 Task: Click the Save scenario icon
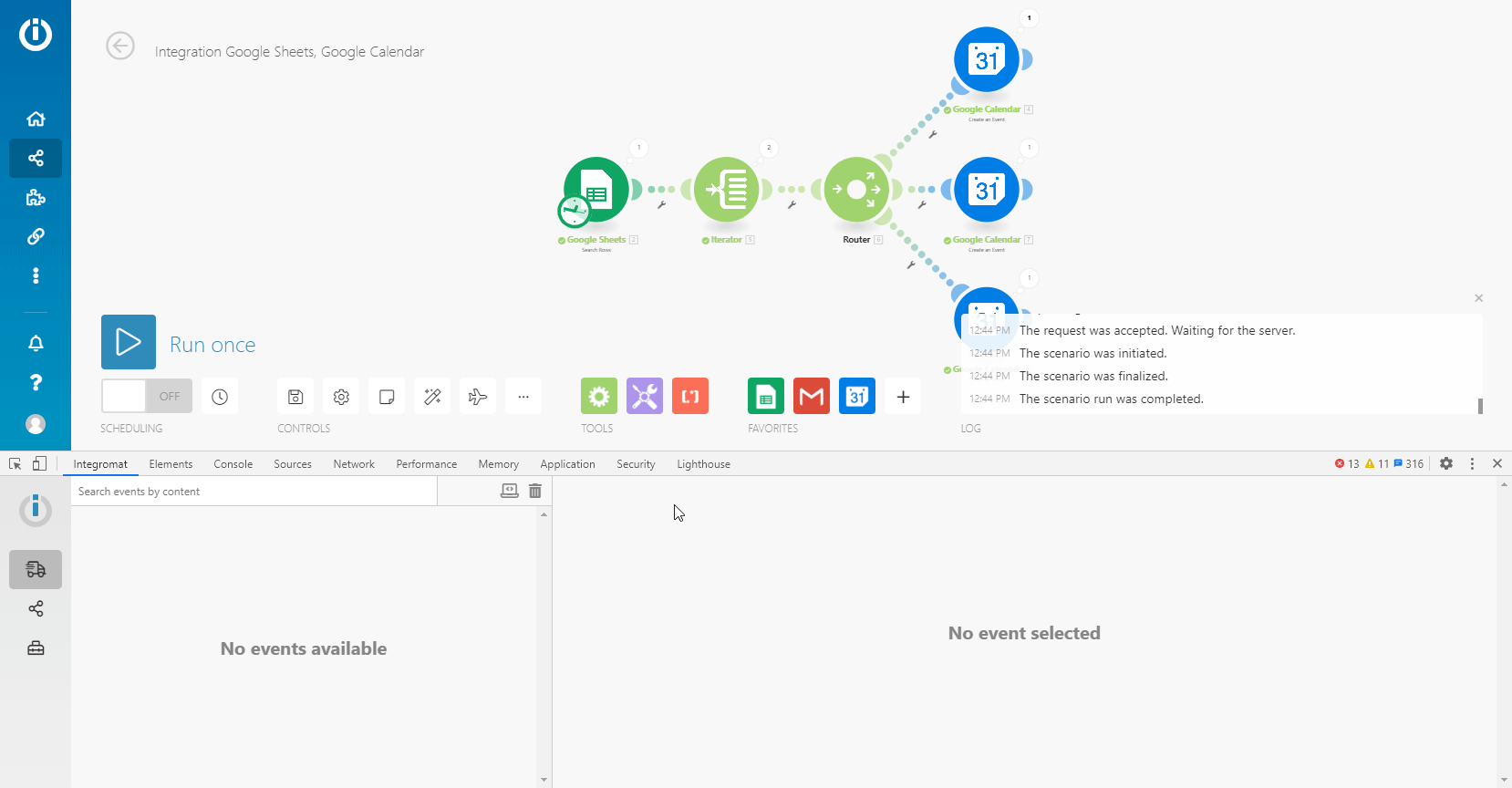click(x=295, y=397)
